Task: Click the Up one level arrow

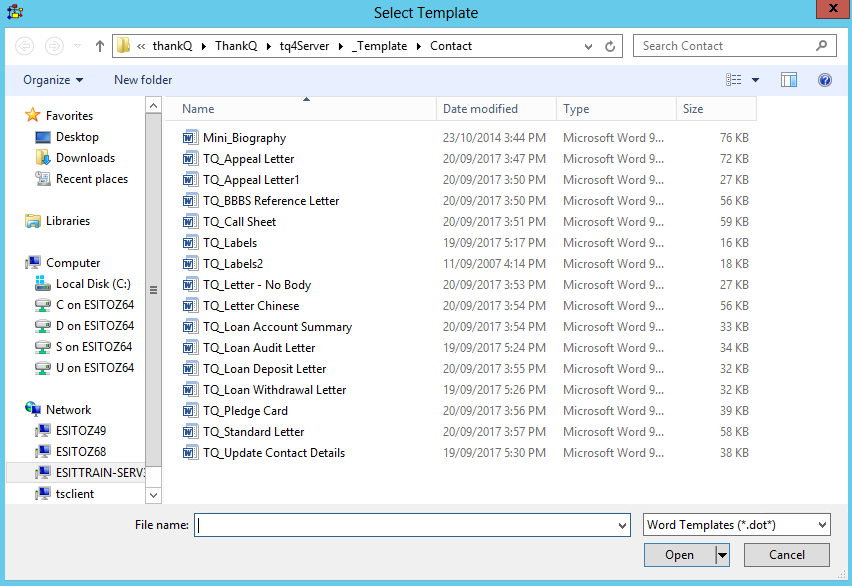Action: point(100,46)
